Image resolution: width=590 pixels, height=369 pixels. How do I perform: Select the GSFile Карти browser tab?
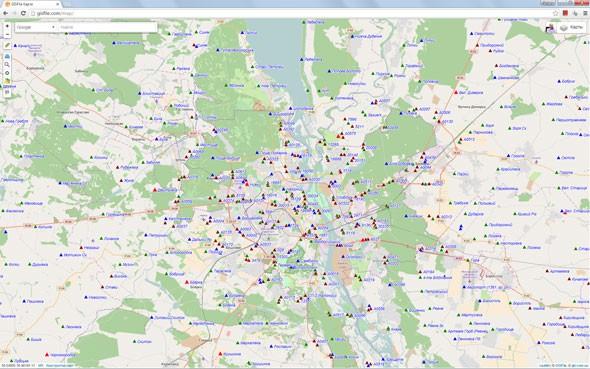(32, 4)
